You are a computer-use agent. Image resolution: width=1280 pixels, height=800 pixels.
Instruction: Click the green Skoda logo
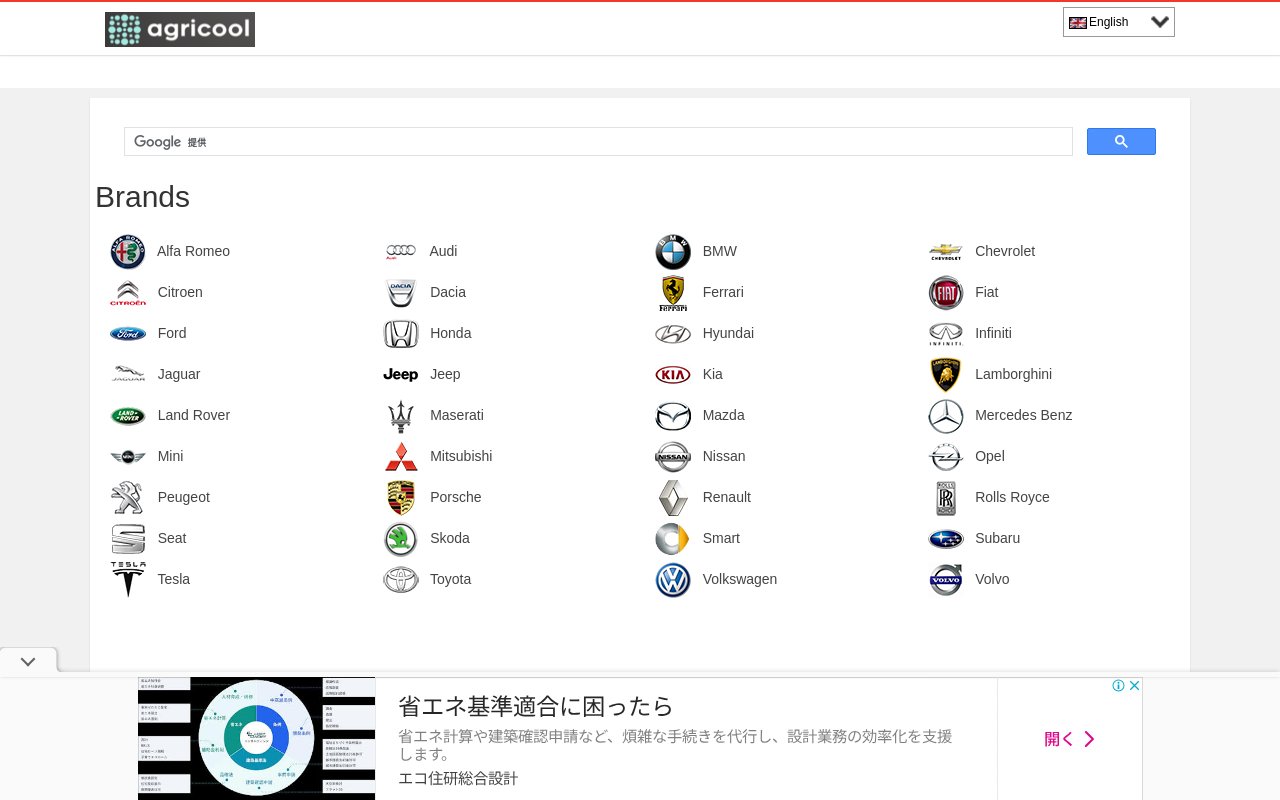pyautogui.click(x=400, y=539)
